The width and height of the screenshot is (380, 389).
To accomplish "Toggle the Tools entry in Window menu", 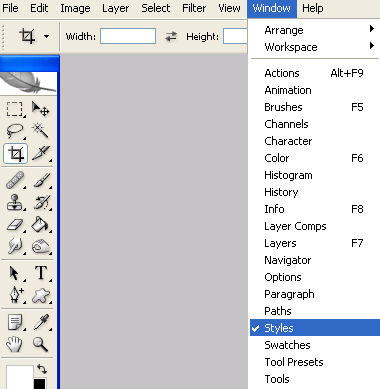I will 315,379.
